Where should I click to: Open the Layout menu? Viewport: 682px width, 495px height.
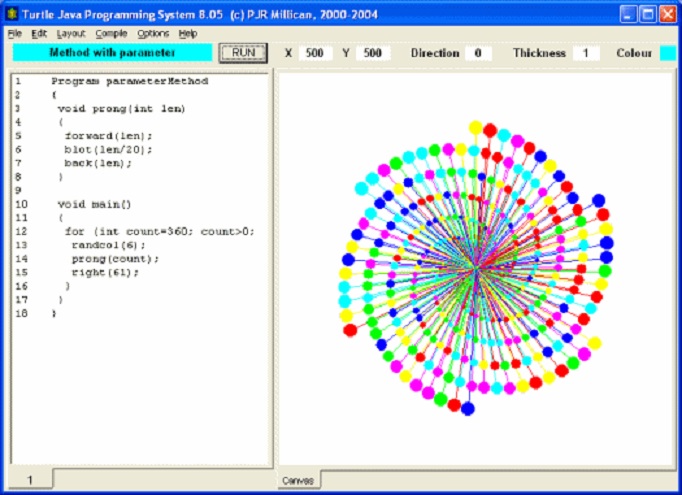pyautogui.click(x=71, y=33)
